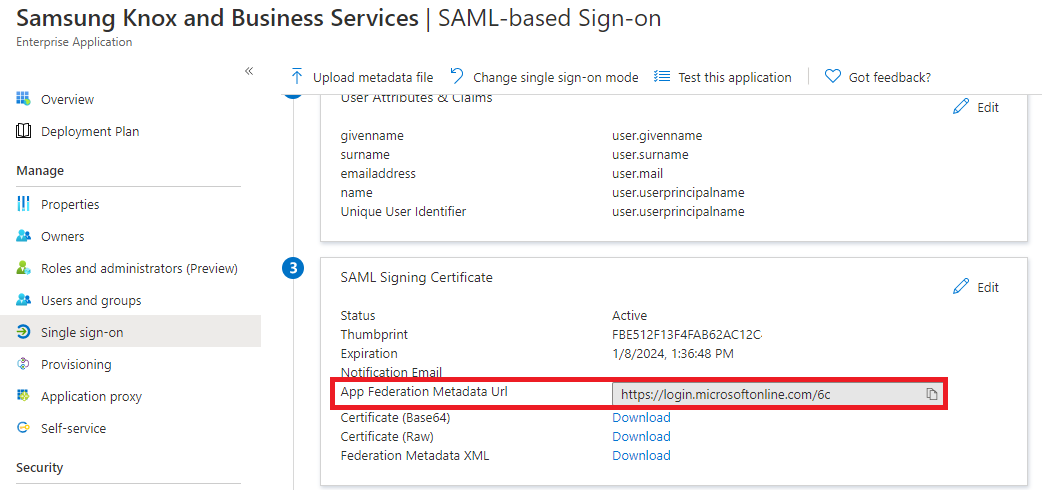Click the SAML Signing Certificate heading
This screenshot has height=490, width=1042.
tap(416, 277)
